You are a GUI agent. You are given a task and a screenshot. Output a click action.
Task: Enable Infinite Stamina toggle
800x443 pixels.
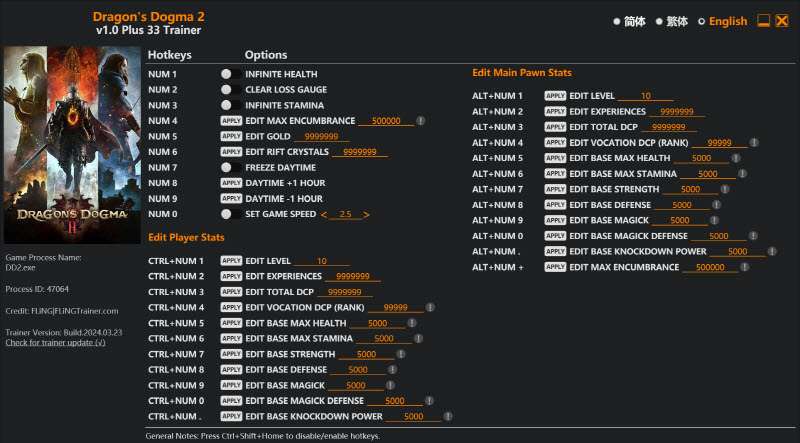coord(226,105)
